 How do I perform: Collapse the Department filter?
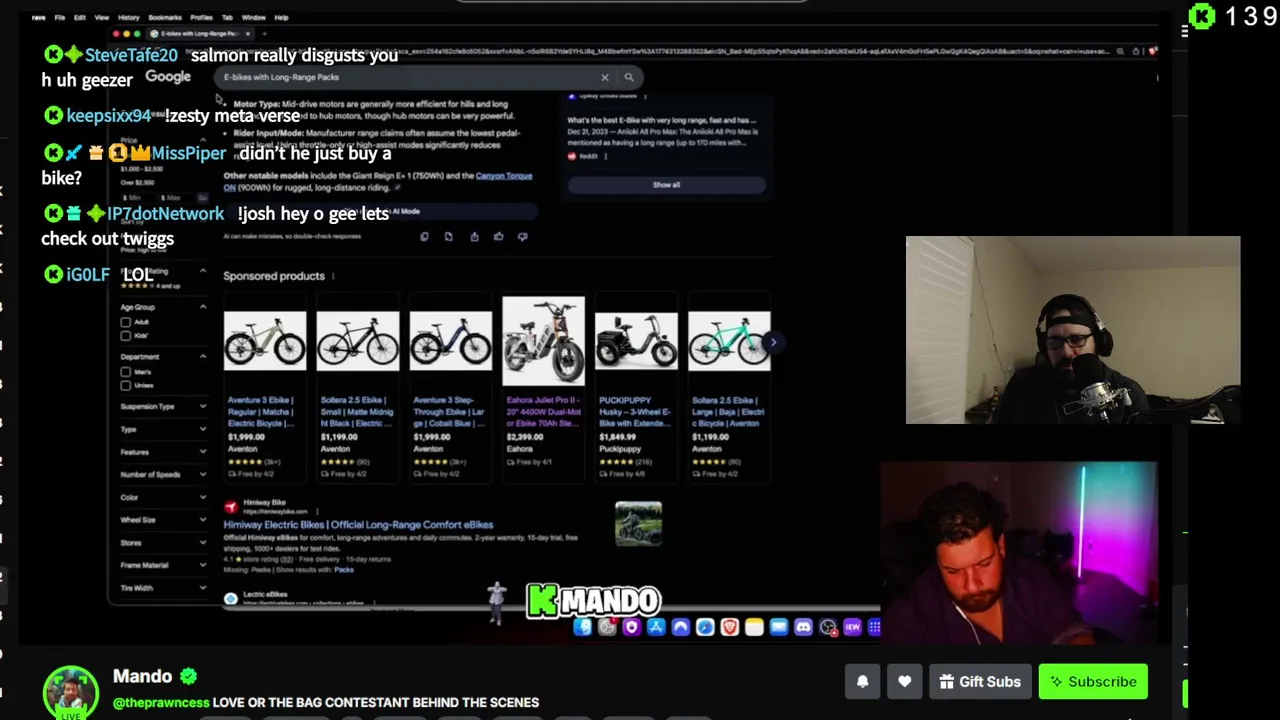tap(203, 357)
